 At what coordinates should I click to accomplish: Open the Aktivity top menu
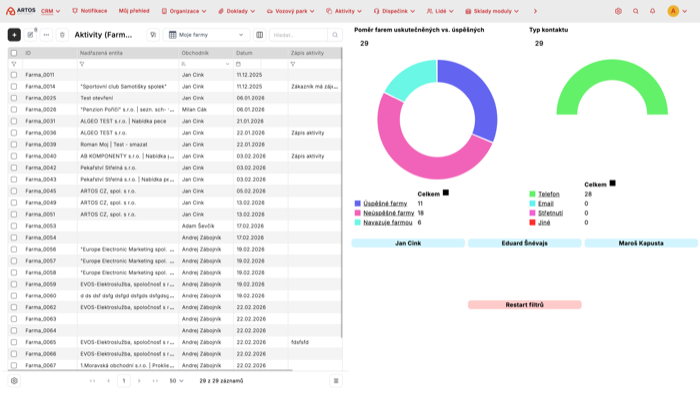click(344, 11)
